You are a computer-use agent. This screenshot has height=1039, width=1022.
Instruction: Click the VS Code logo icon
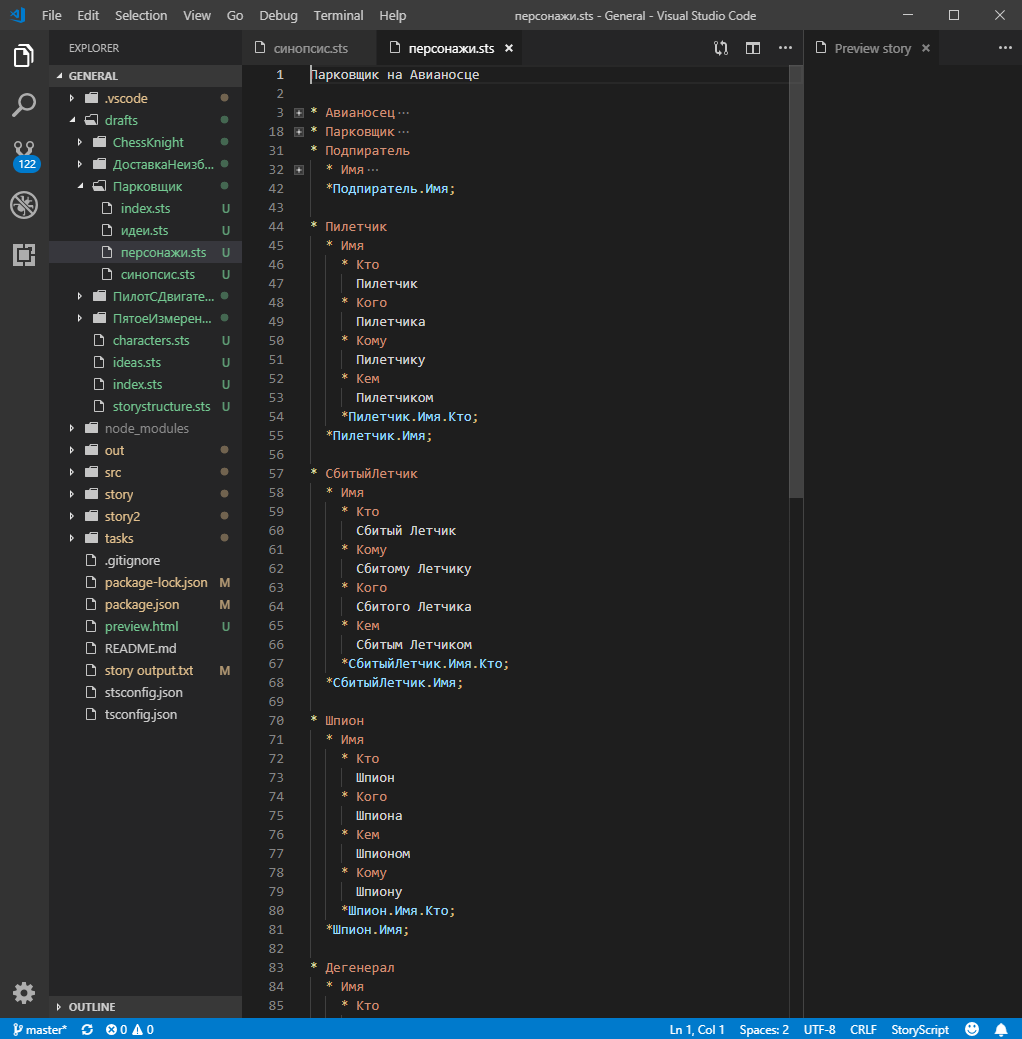[x=18, y=15]
